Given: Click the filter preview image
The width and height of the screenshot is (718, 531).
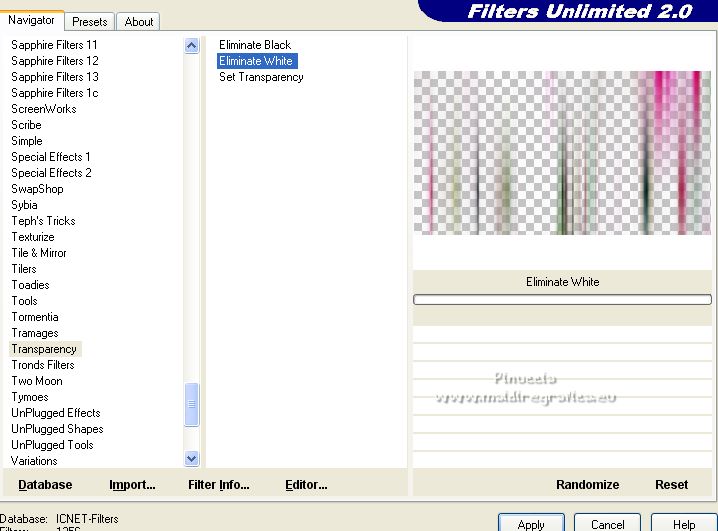Looking at the screenshot, I should click(x=562, y=153).
